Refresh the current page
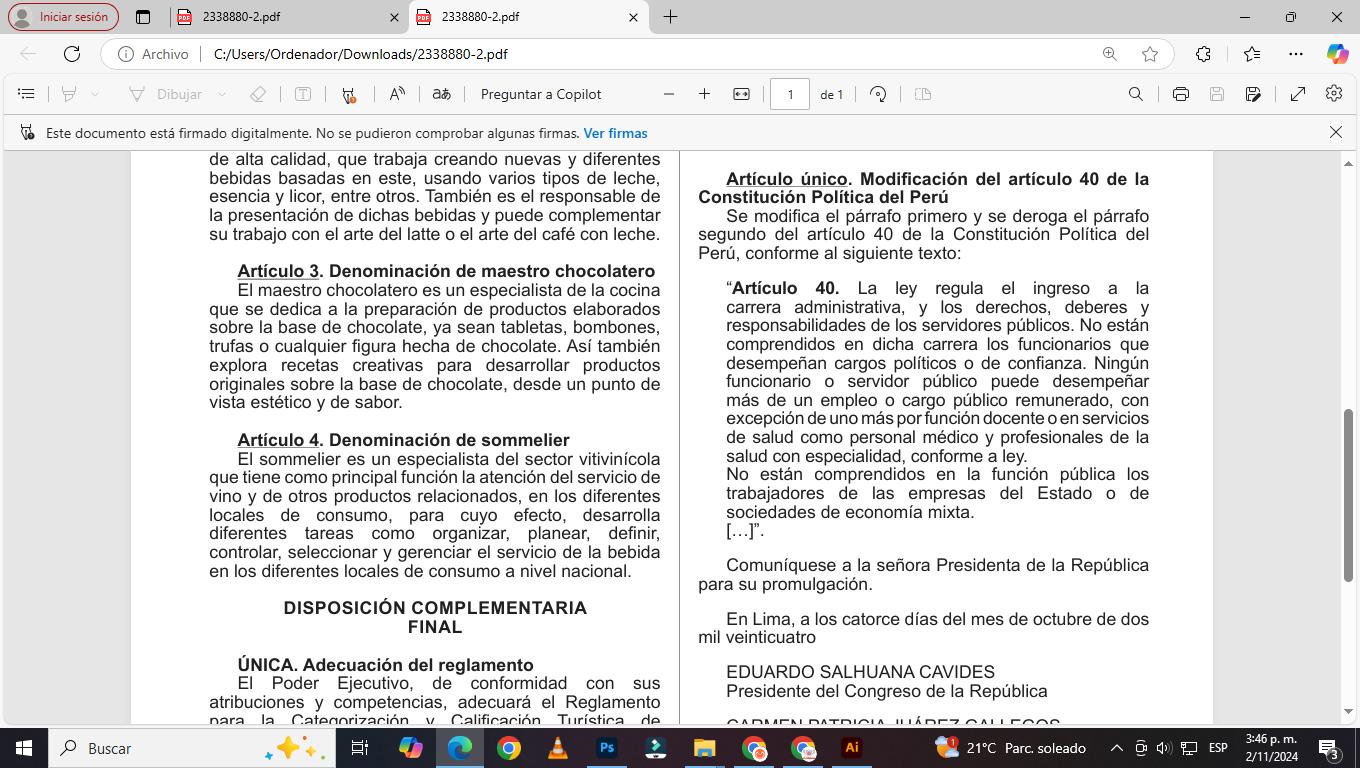 [x=72, y=54]
